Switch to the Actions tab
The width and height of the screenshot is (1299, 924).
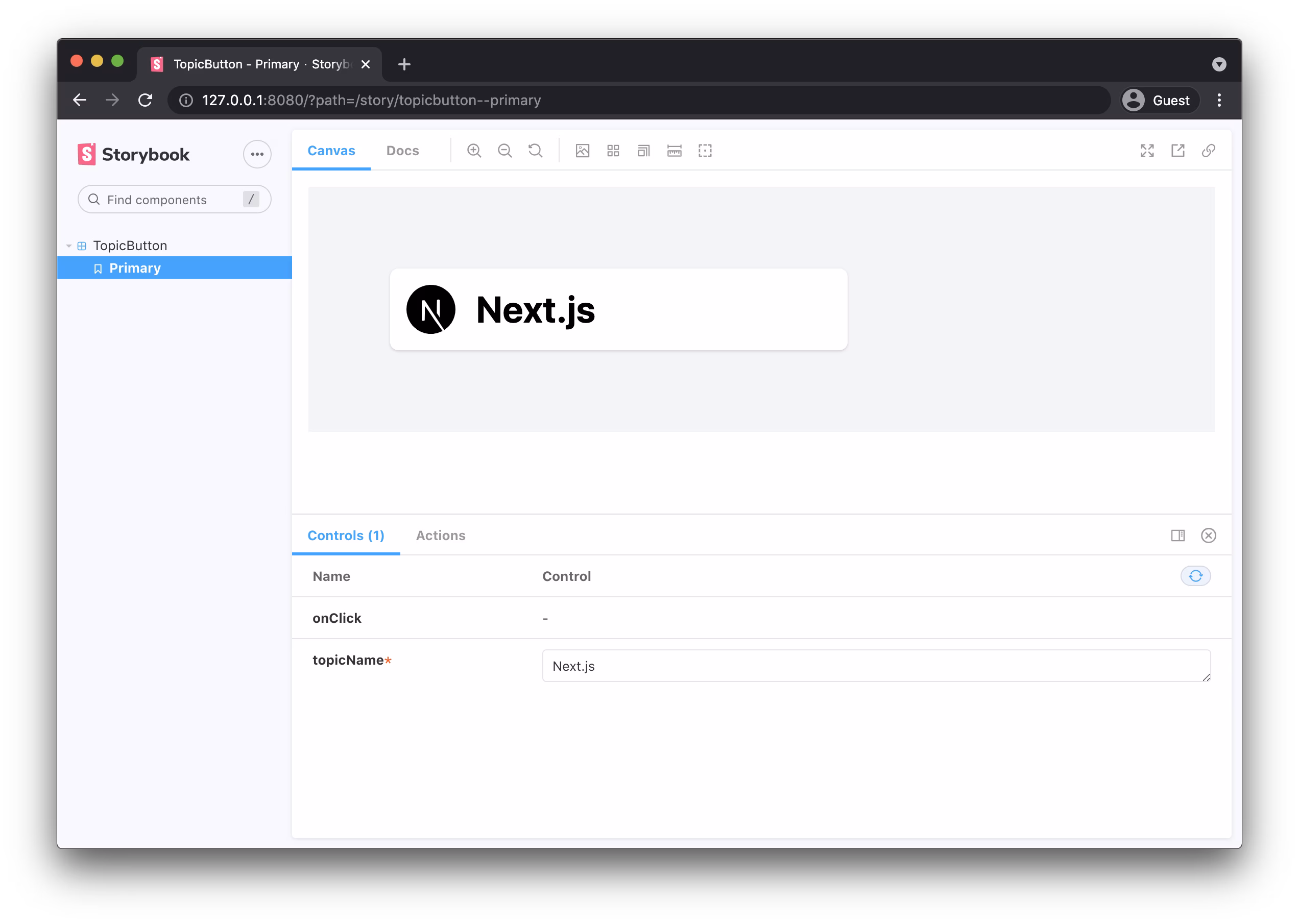point(440,536)
